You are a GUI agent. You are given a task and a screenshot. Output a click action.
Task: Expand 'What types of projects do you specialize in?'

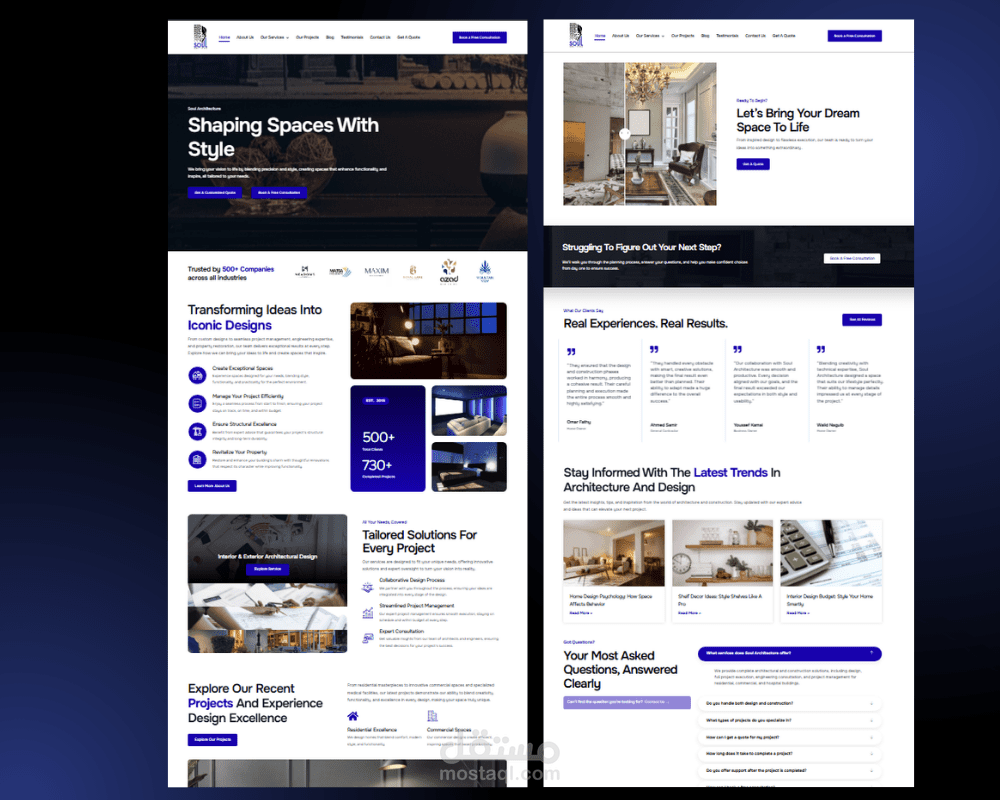pos(790,720)
